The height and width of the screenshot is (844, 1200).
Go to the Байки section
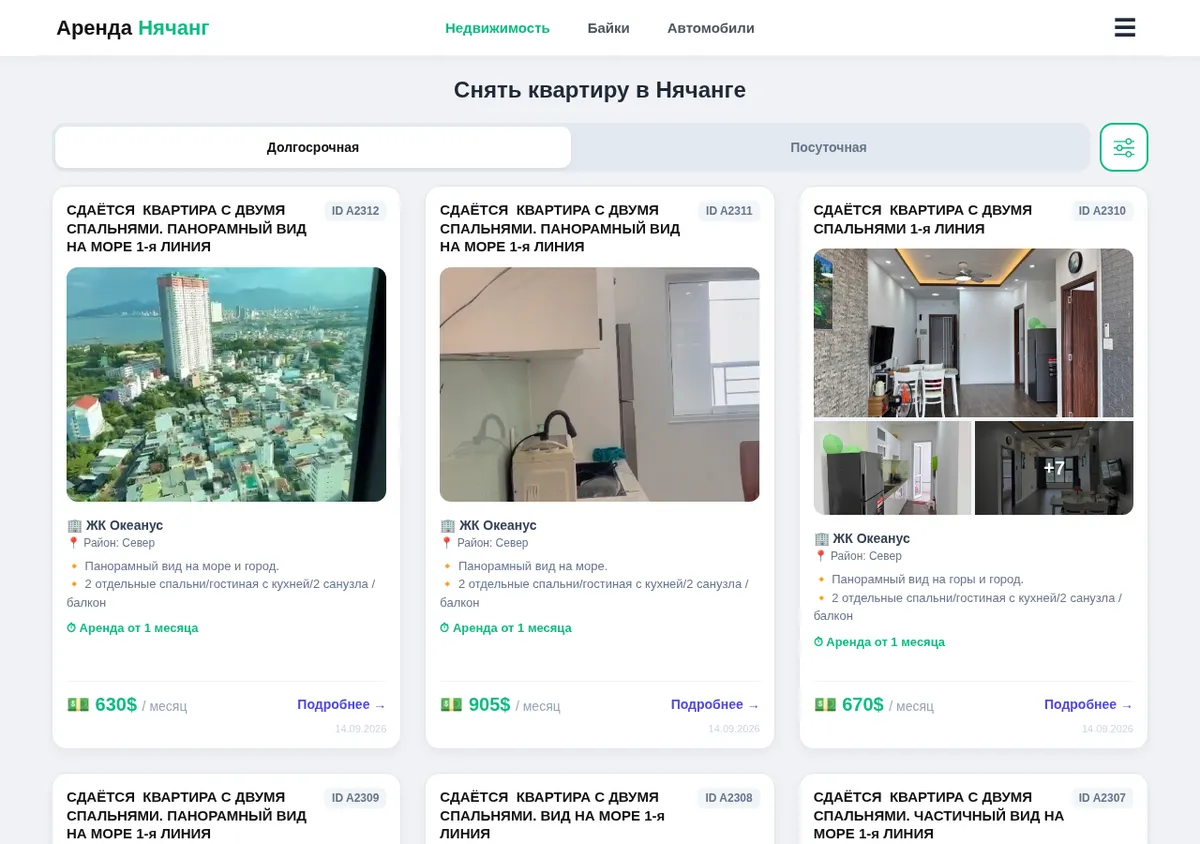click(x=608, y=28)
